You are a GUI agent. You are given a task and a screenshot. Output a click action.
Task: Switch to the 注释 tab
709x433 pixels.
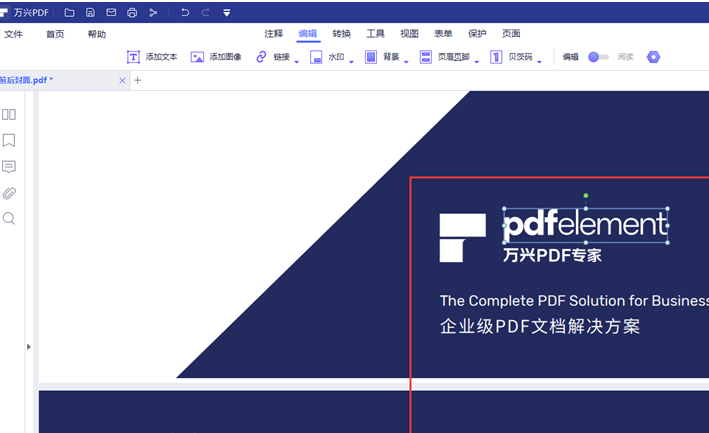274,34
